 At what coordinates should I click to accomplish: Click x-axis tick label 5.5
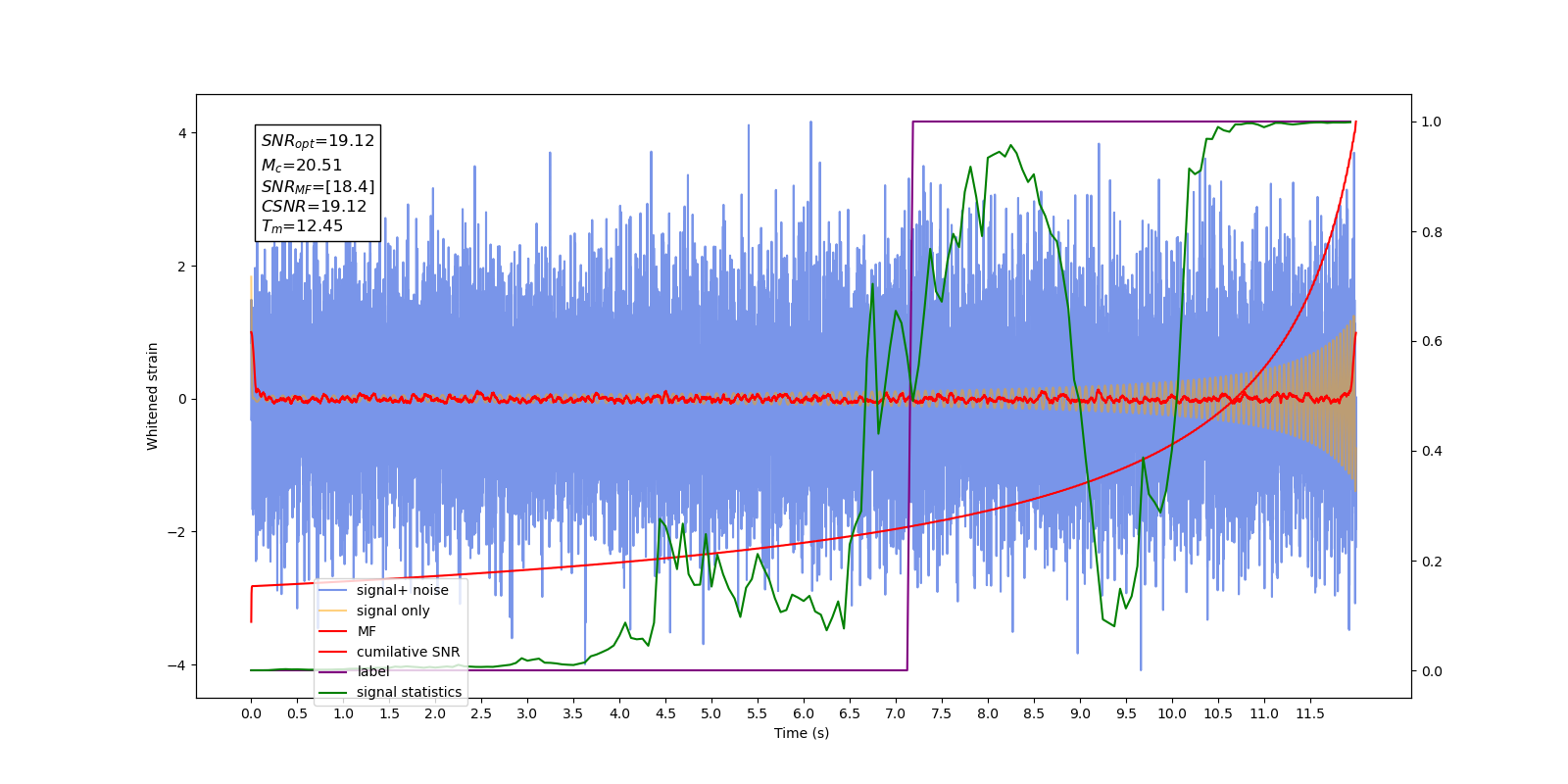pos(758,713)
